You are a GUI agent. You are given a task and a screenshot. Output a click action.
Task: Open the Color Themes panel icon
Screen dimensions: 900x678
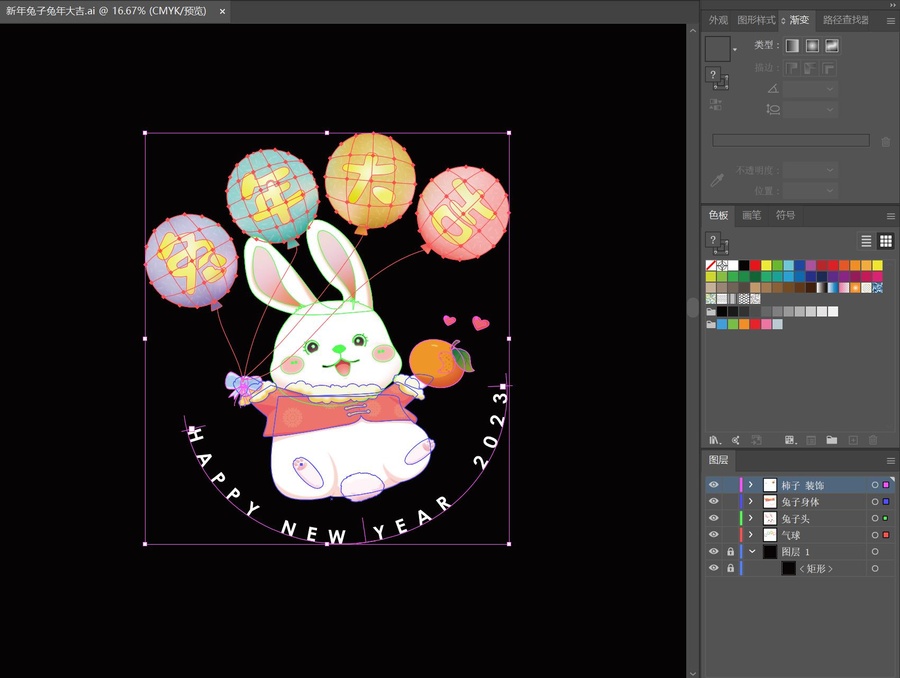(735, 440)
